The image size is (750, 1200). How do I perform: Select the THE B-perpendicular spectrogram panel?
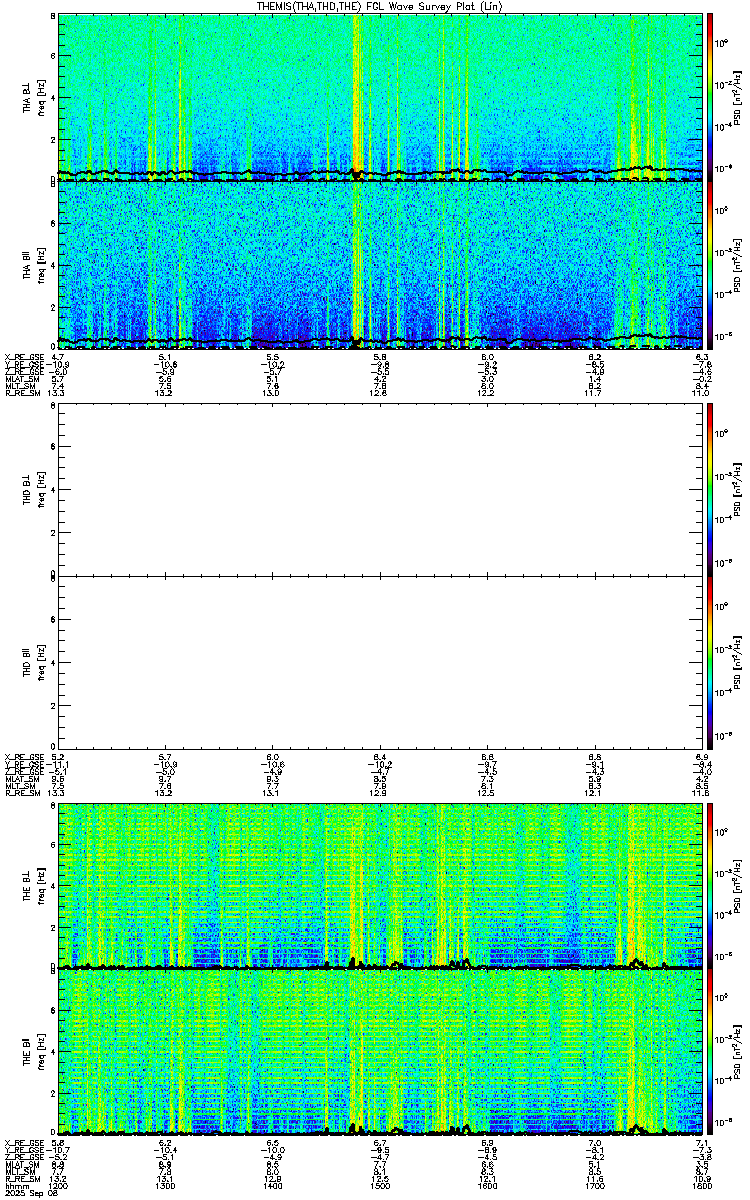click(x=379, y=885)
